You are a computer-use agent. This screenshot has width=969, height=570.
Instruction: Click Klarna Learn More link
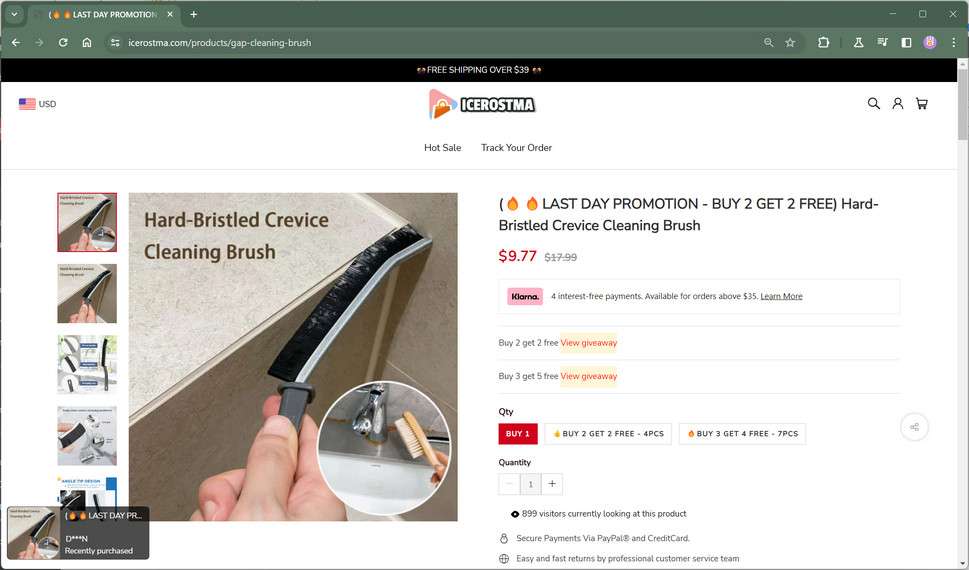781,296
